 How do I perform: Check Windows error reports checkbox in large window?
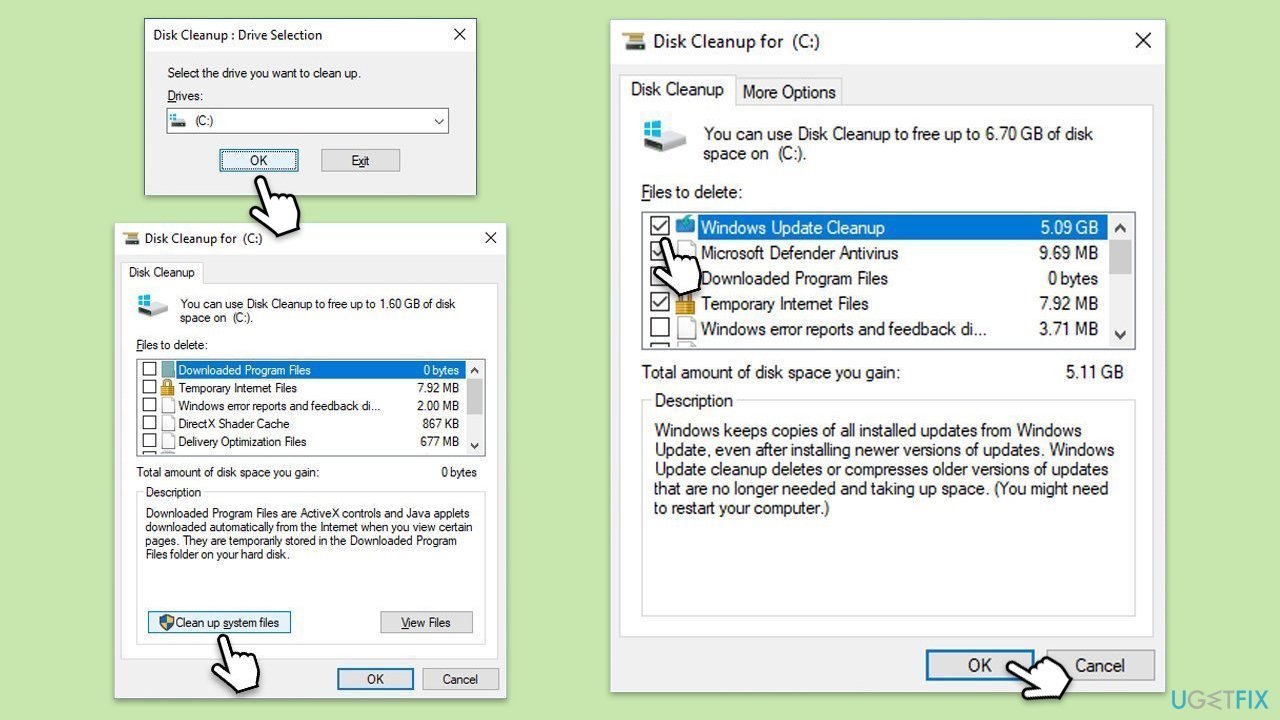(660, 328)
